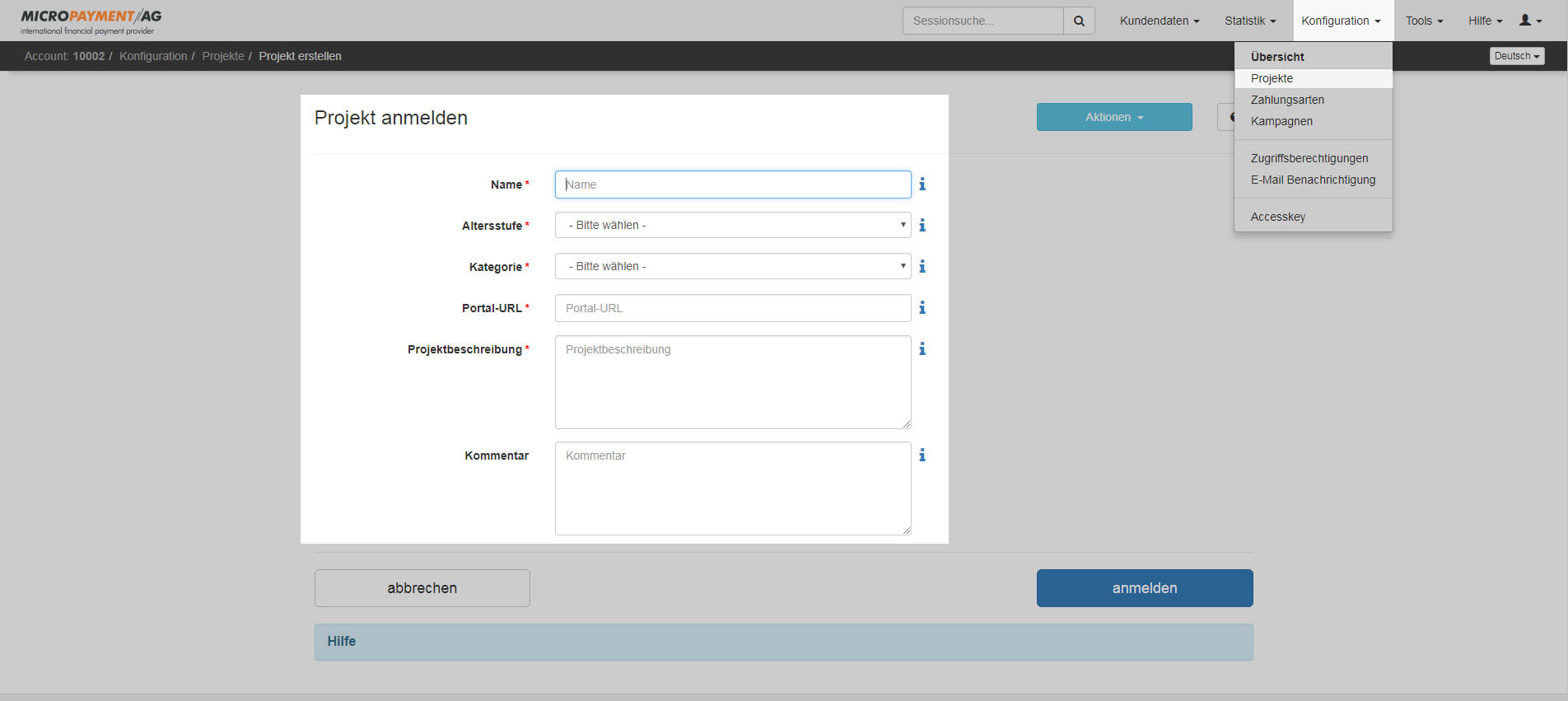Image resolution: width=1568 pixels, height=701 pixels.
Task: Follow the Projekte breadcrumb link
Action: pyautogui.click(x=223, y=56)
